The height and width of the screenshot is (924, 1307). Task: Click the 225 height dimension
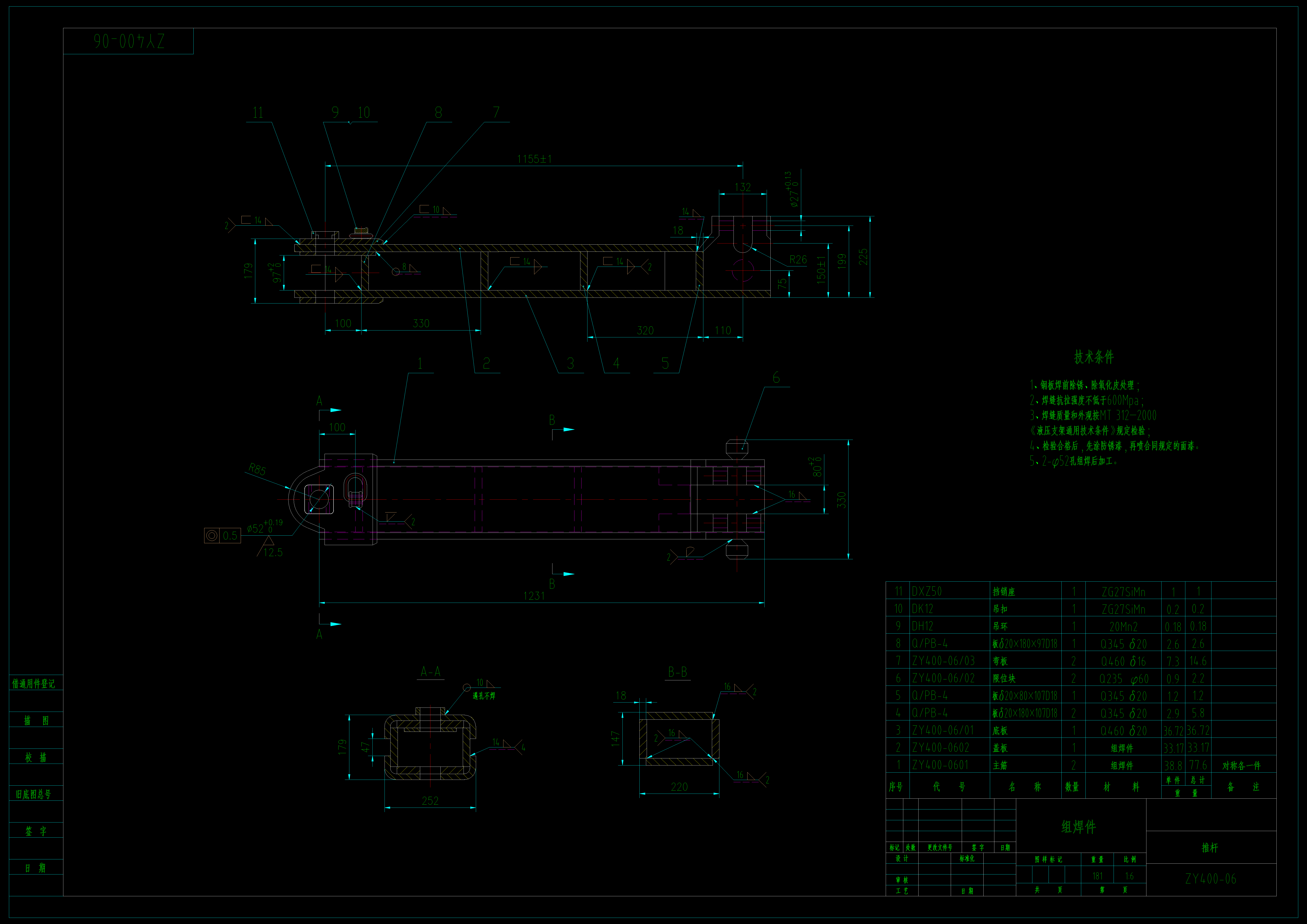(x=863, y=257)
